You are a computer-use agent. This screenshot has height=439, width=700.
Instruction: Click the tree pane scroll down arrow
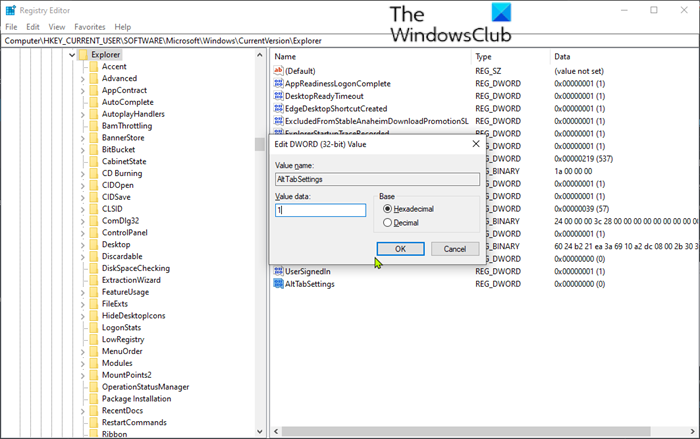coord(260,431)
